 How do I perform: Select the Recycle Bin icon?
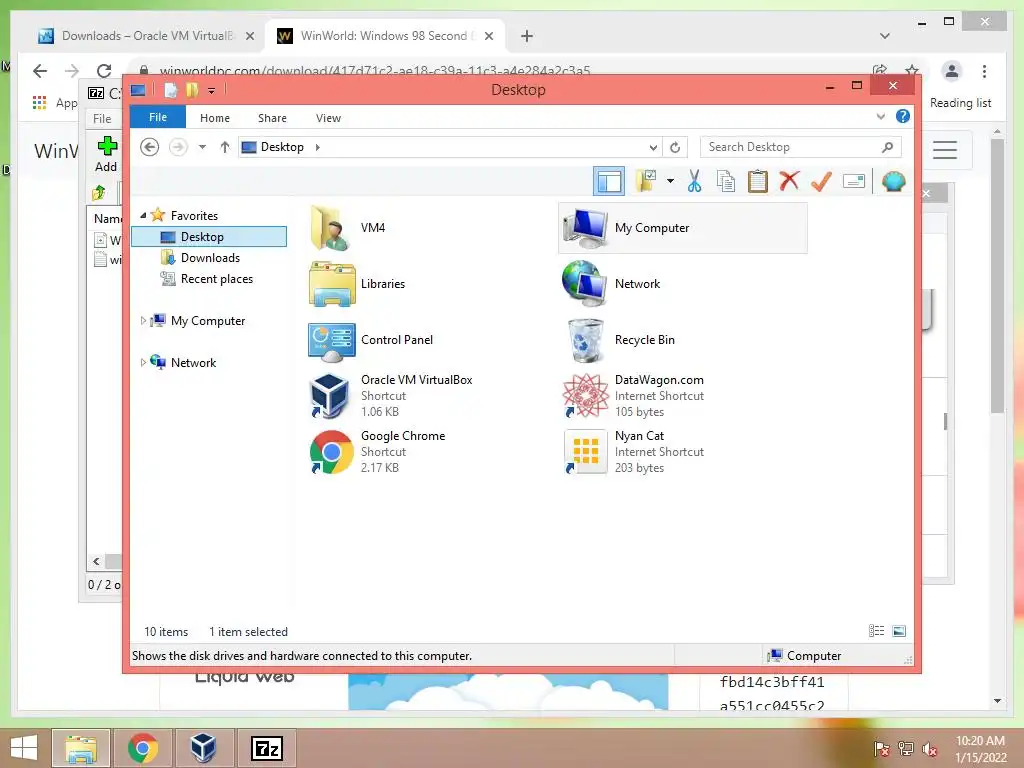585,340
